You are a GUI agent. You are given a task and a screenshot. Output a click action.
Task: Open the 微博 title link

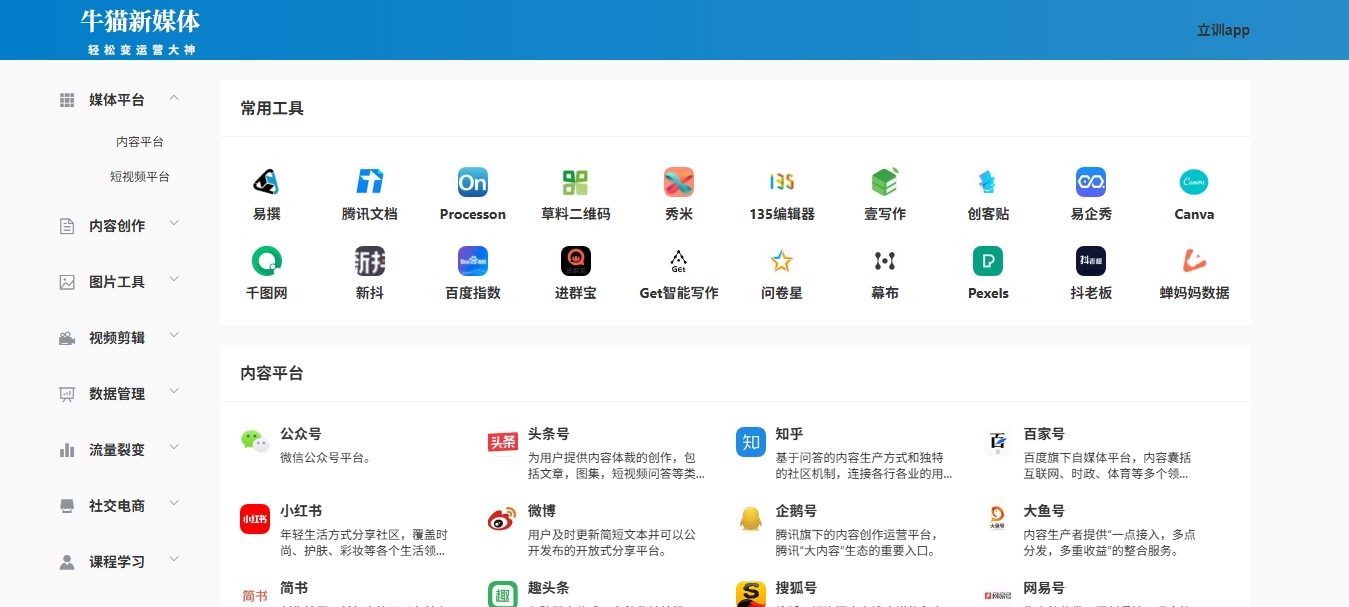click(542, 511)
